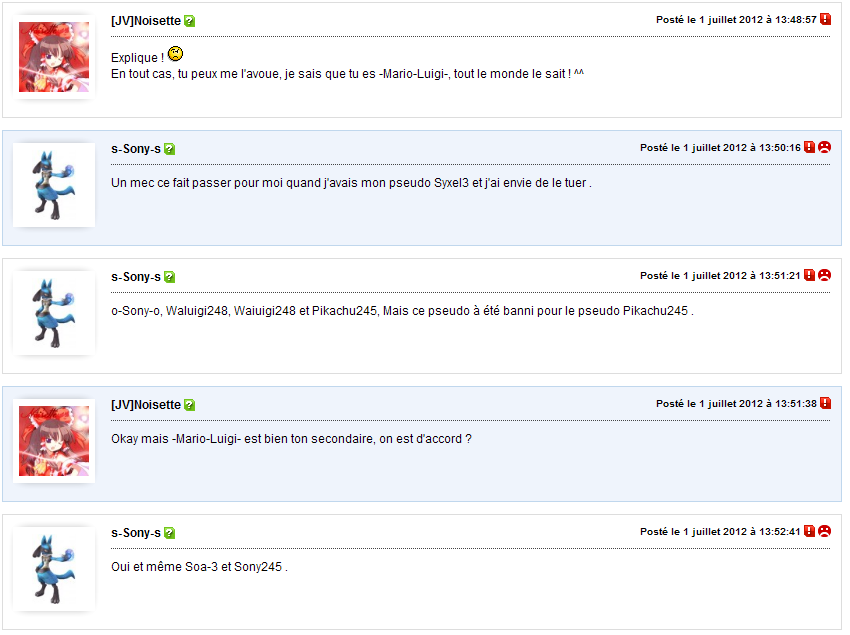Open the [JV]Noisette username on the 13:48:57 post
Viewport: 850px width, 635px height.
tap(146, 21)
